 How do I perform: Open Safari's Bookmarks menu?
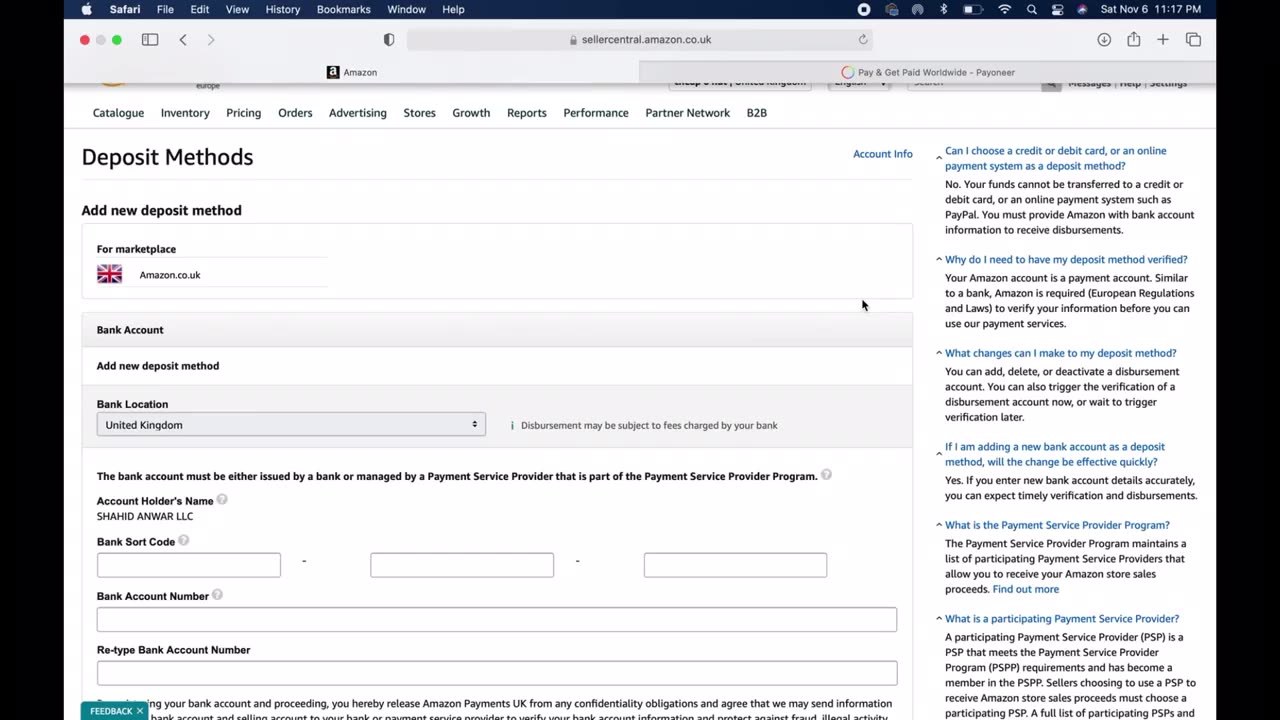(x=343, y=9)
